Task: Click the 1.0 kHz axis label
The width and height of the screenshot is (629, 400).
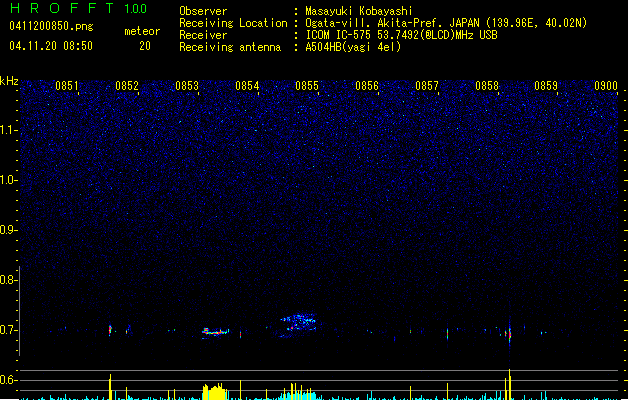Action: [x=8, y=180]
